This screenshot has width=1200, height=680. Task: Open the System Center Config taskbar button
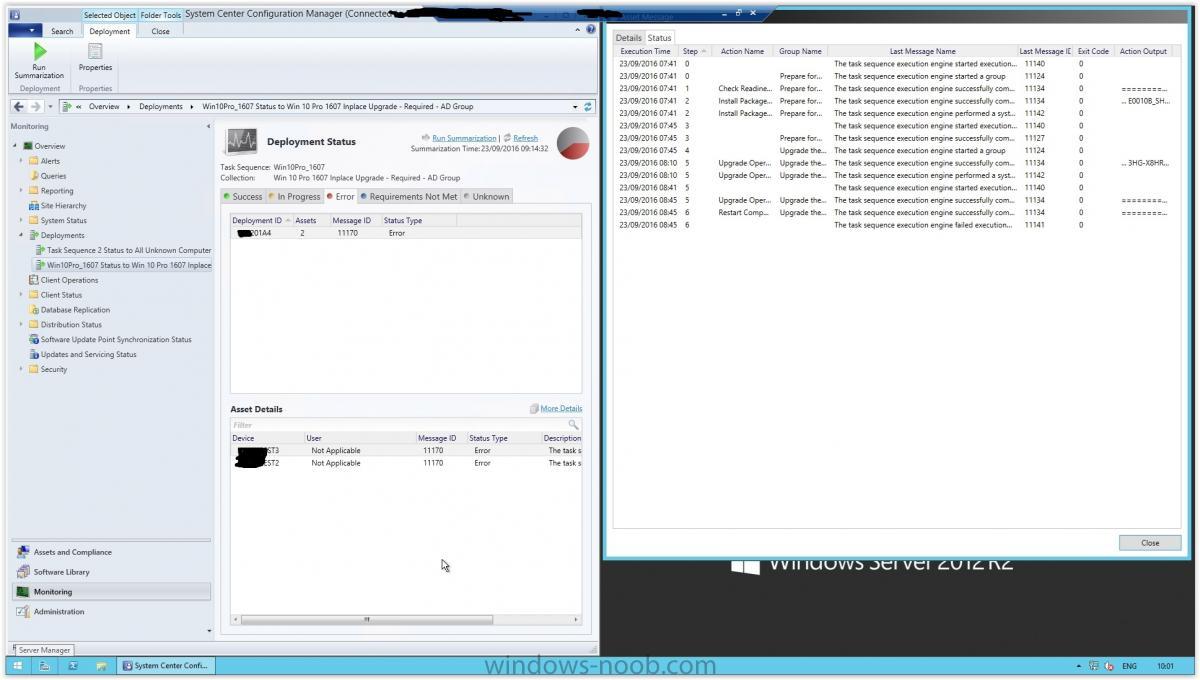tap(165, 665)
